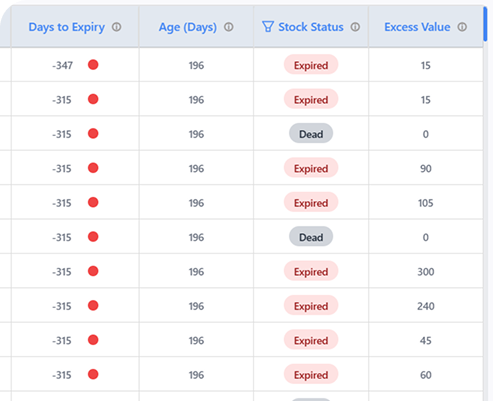Select -315 in the excess value 90 row

(62, 168)
